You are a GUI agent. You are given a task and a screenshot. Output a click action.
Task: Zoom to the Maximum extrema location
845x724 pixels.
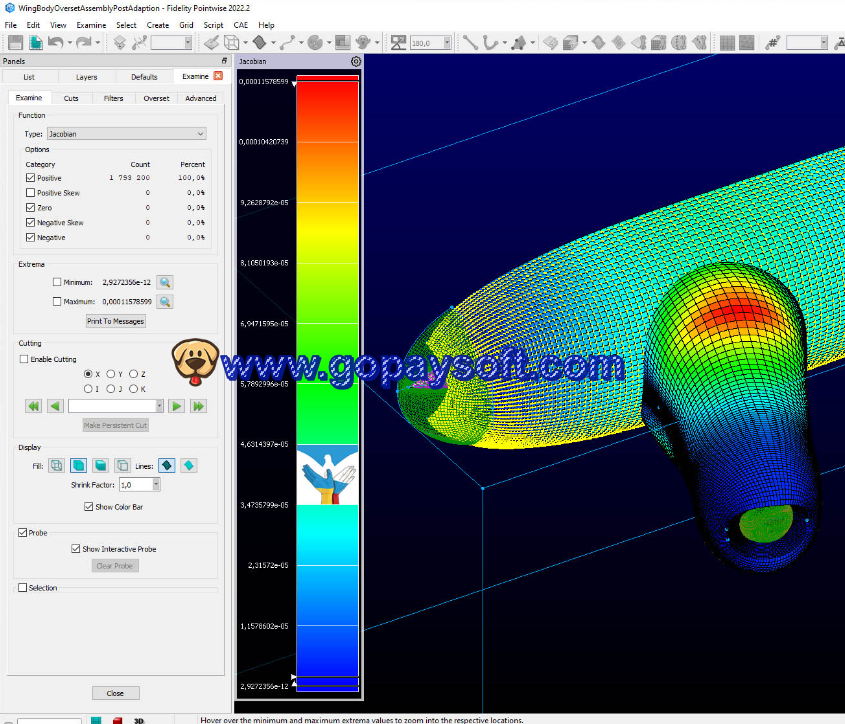tap(165, 302)
